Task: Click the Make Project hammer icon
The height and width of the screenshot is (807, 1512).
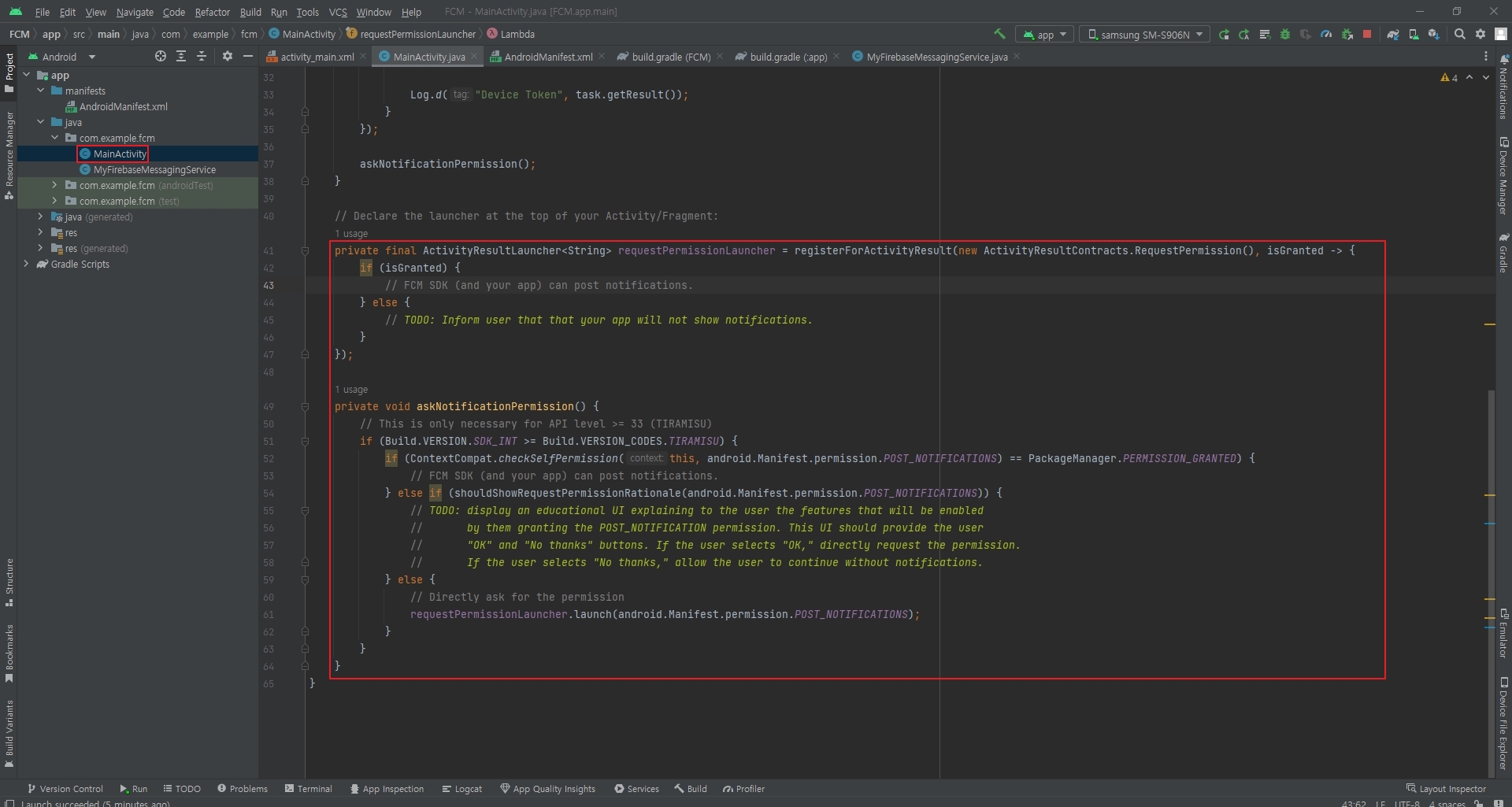Action: tap(999, 34)
